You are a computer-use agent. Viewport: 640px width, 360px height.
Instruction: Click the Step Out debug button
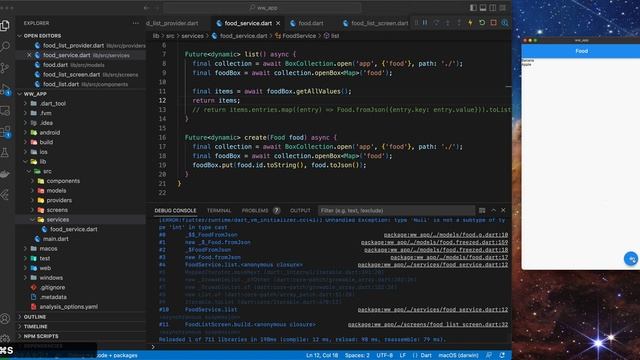click(459, 23)
